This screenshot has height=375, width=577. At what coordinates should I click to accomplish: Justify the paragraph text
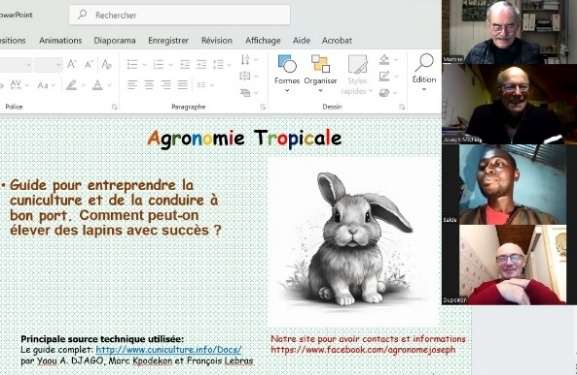coord(183,85)
